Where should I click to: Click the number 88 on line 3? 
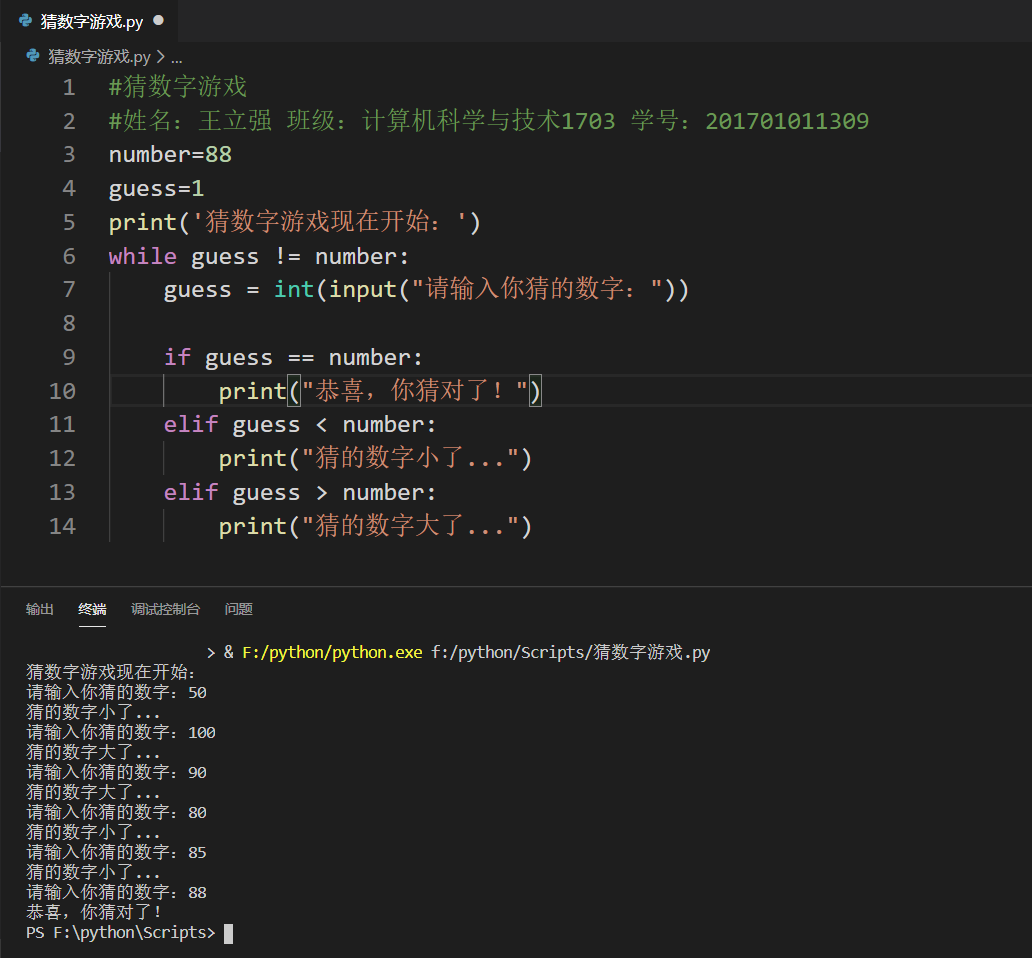click(219, 154)
